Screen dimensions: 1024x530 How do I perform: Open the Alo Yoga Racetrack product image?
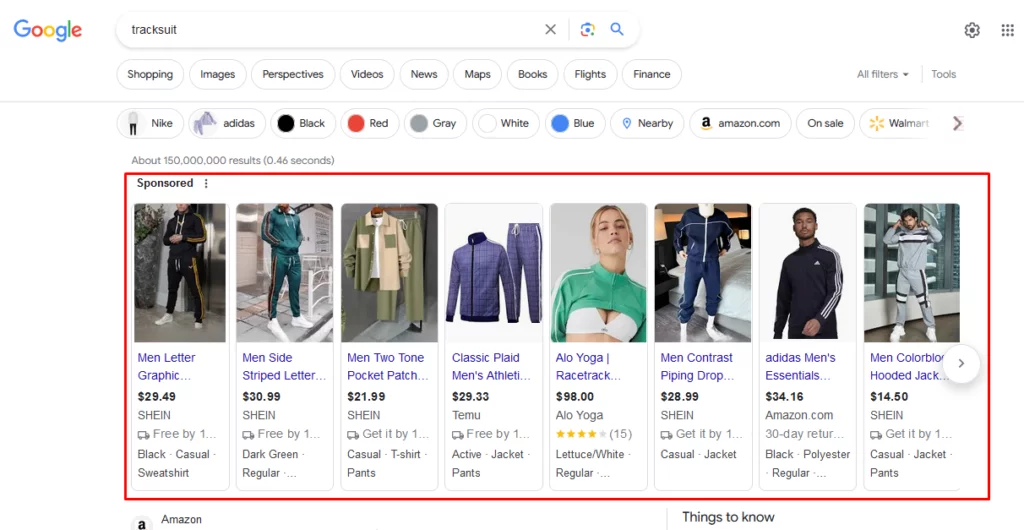598,273
